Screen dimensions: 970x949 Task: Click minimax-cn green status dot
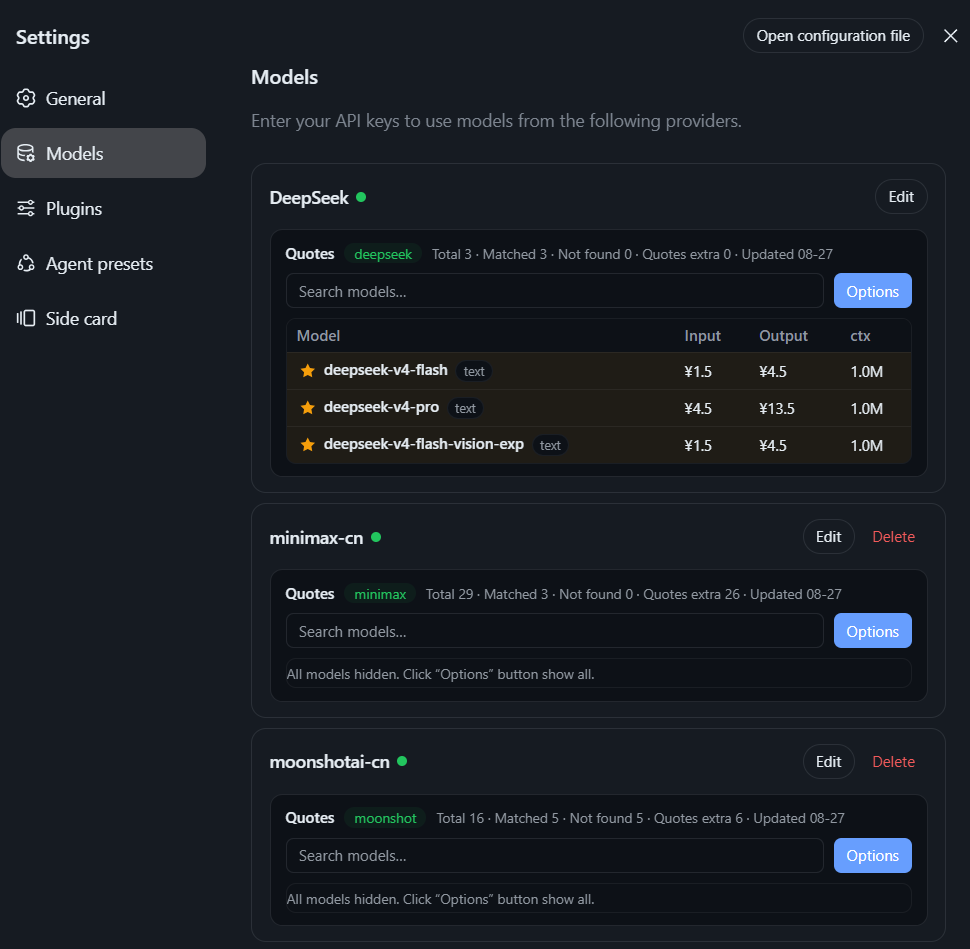tap(376, 537)
